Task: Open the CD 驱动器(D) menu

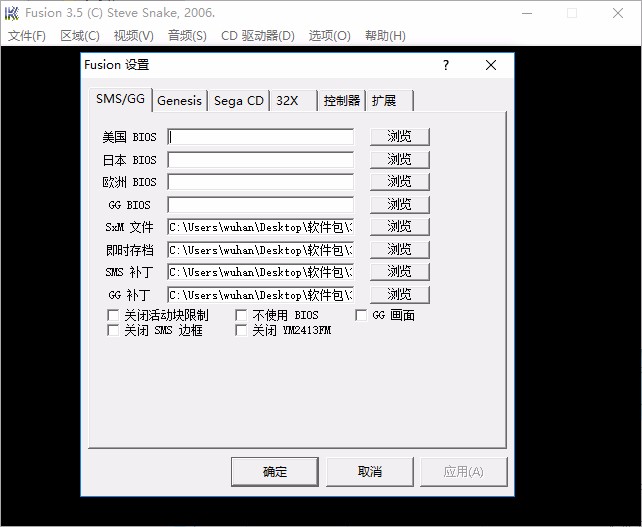Action: [258, 36]
